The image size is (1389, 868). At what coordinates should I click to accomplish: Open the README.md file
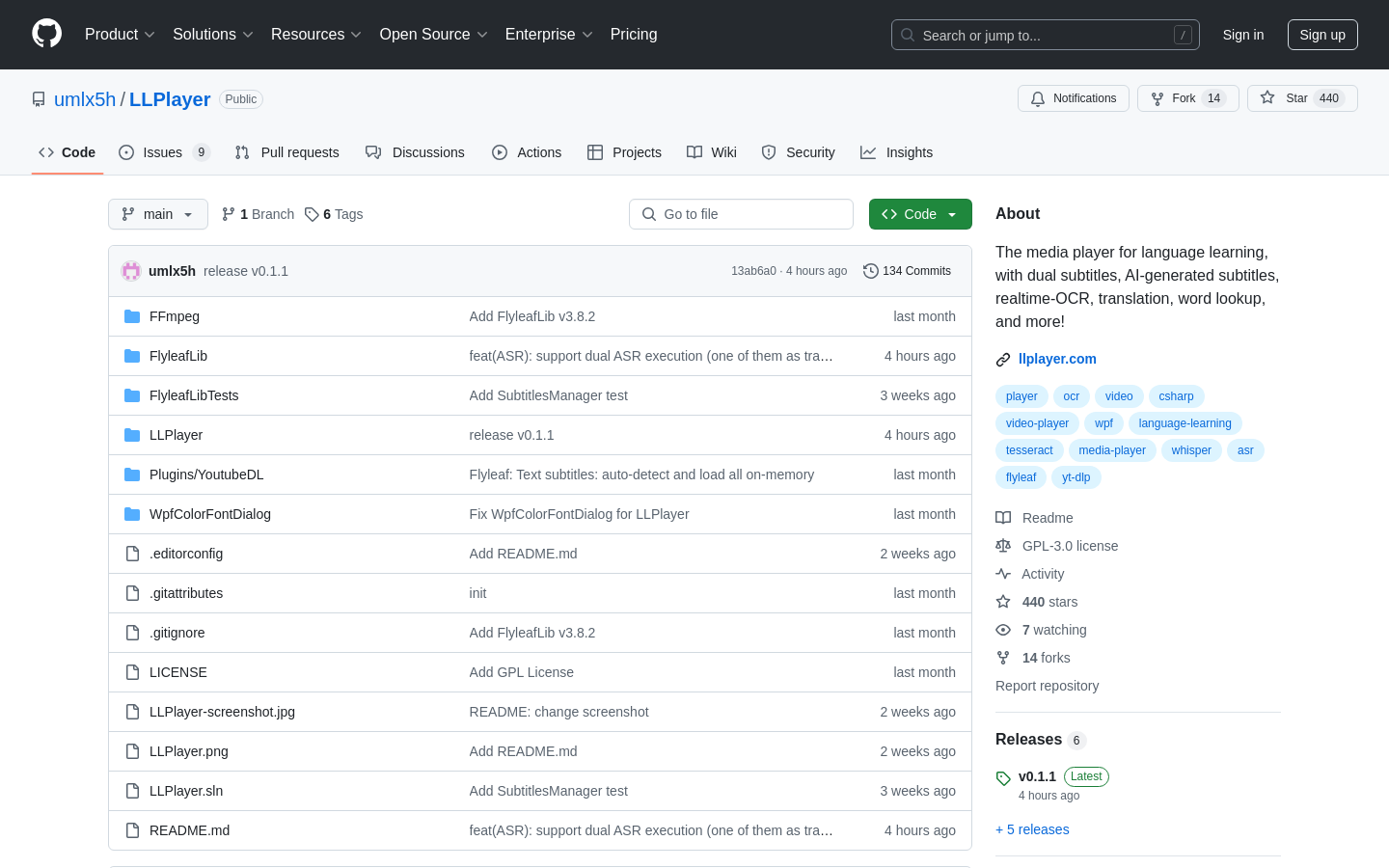[x=189, y=830]
